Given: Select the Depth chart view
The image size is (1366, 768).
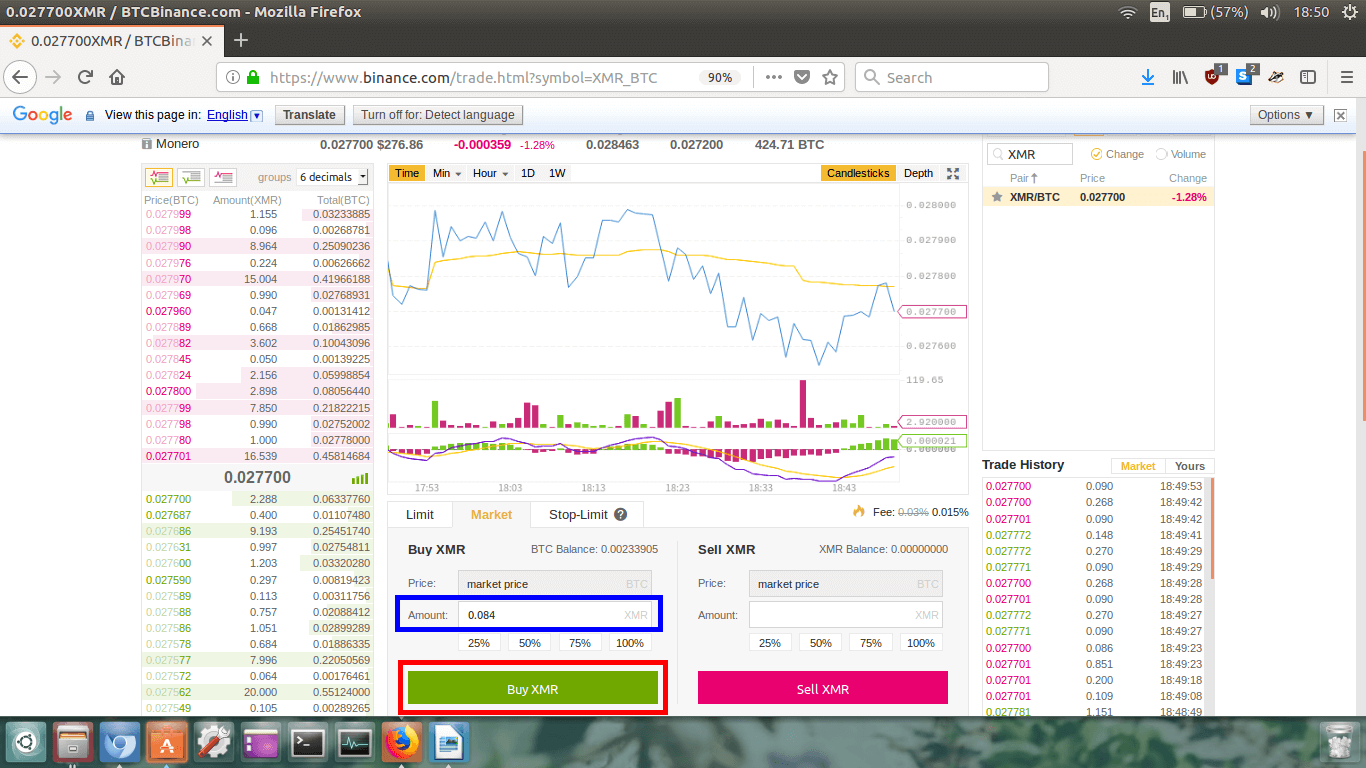Looking at the screenshot, I should [x=918, y=173].
